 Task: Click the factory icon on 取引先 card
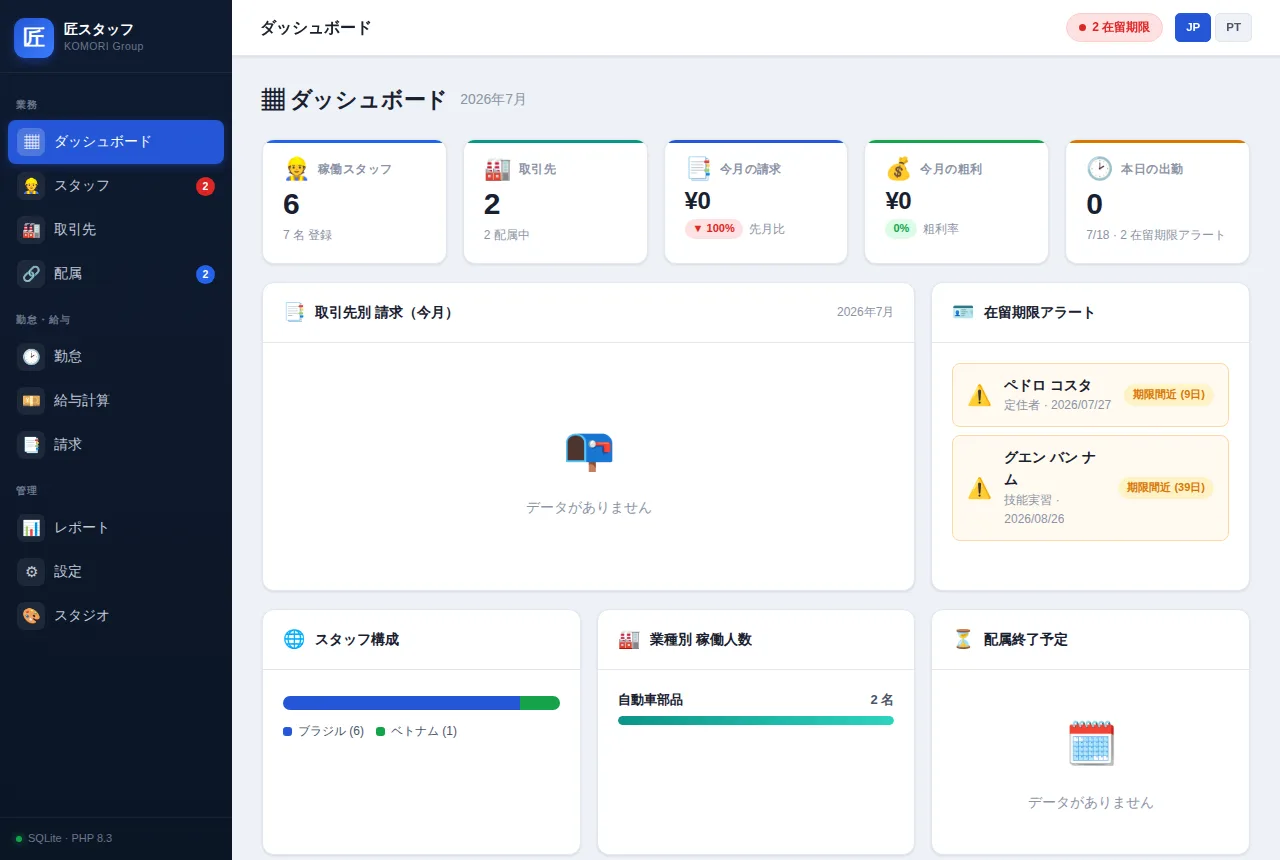497,169
